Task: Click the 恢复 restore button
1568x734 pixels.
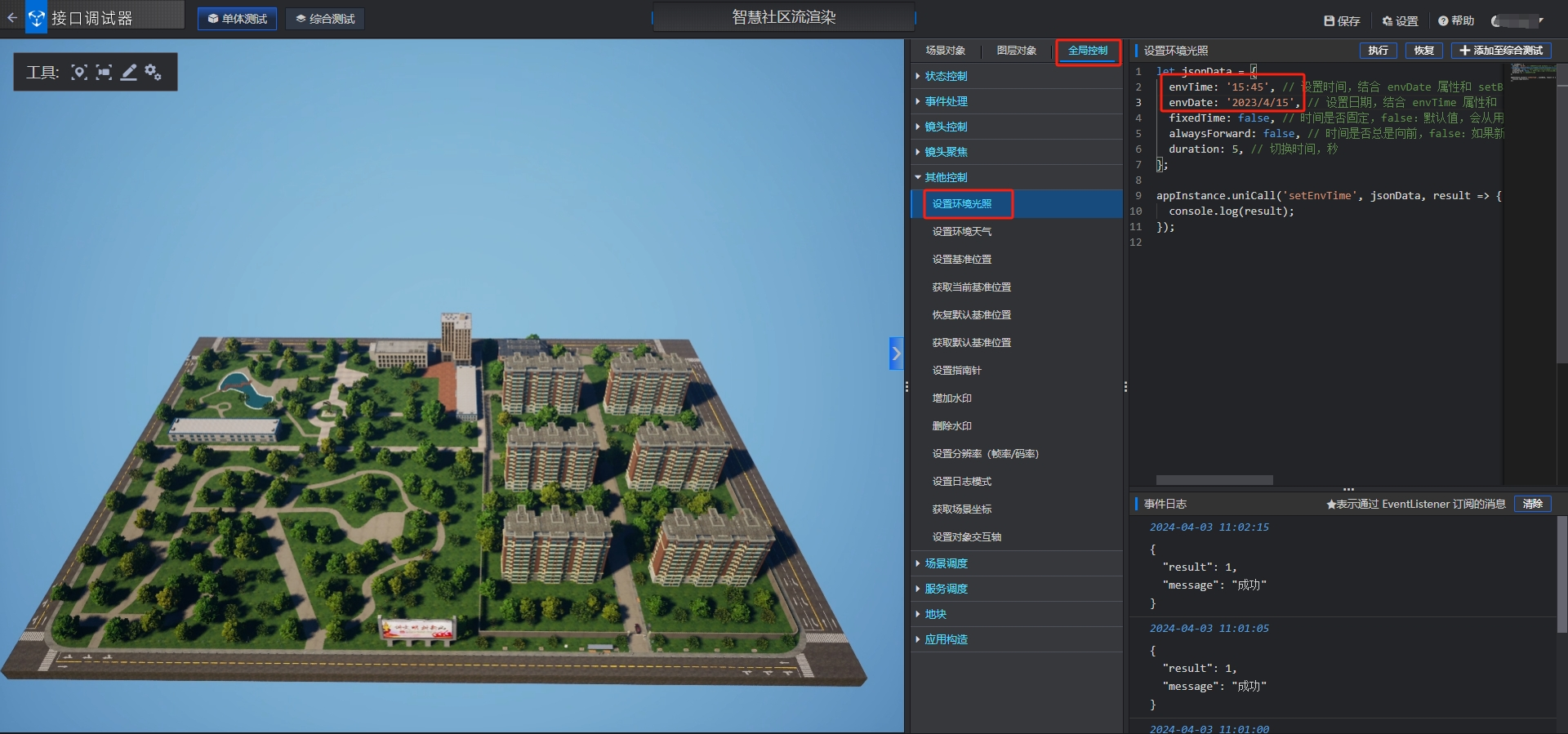Action: click(x=1424, y=51)
